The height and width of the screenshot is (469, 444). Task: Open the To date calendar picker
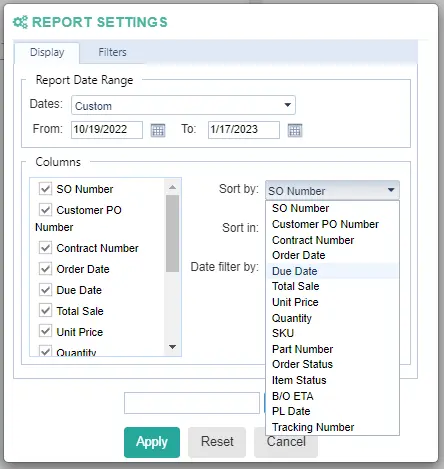point(295,130)
